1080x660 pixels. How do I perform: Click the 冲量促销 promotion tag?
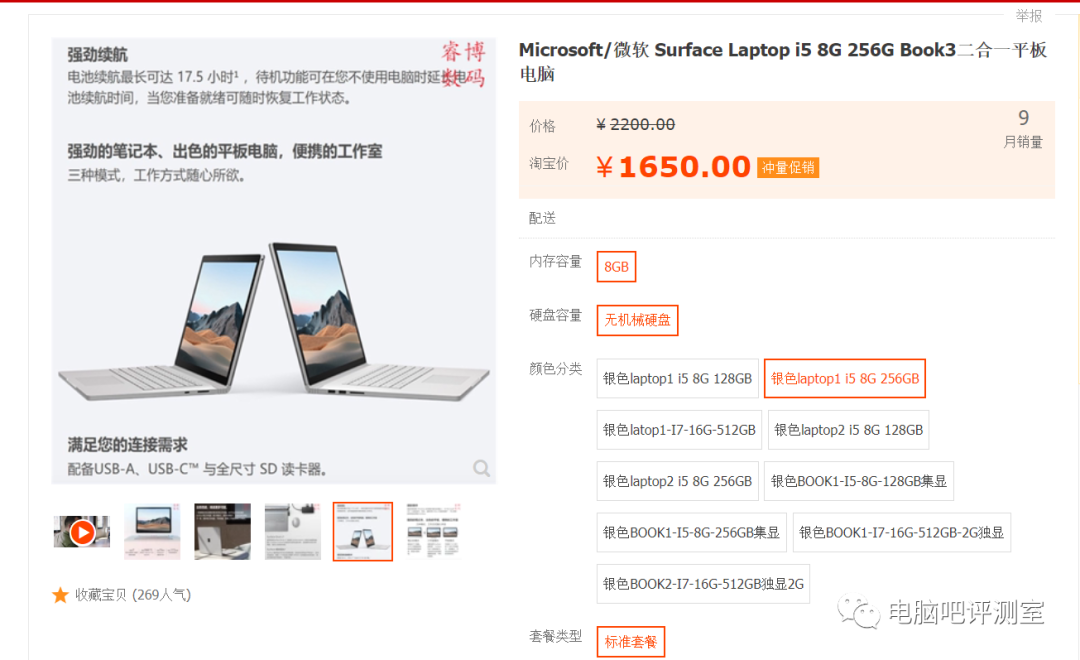[788, 167]
